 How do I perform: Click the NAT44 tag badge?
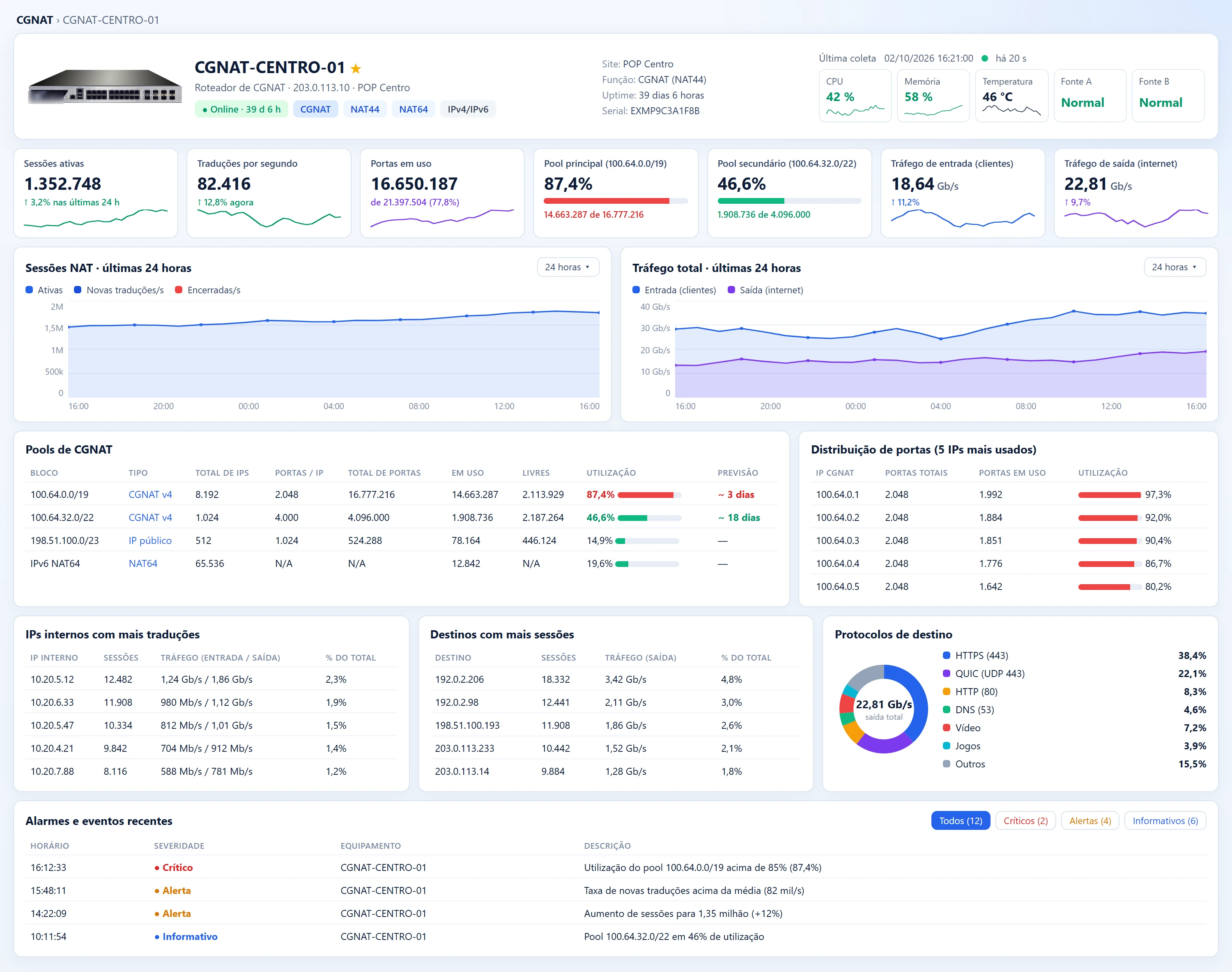coord(365,109)
